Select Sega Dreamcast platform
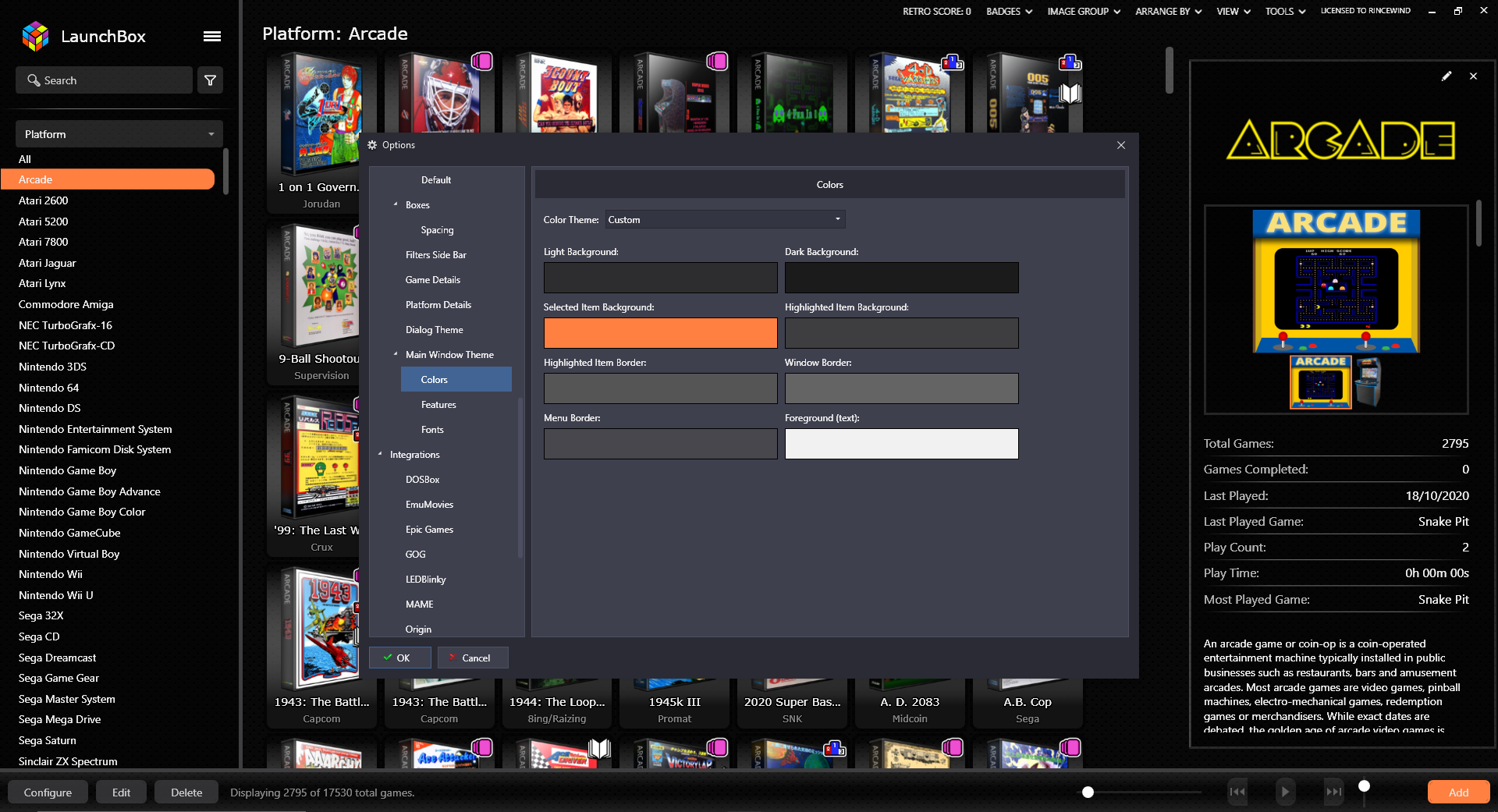The width and height of the screenshot is (1498, 812). click(57, 658)
